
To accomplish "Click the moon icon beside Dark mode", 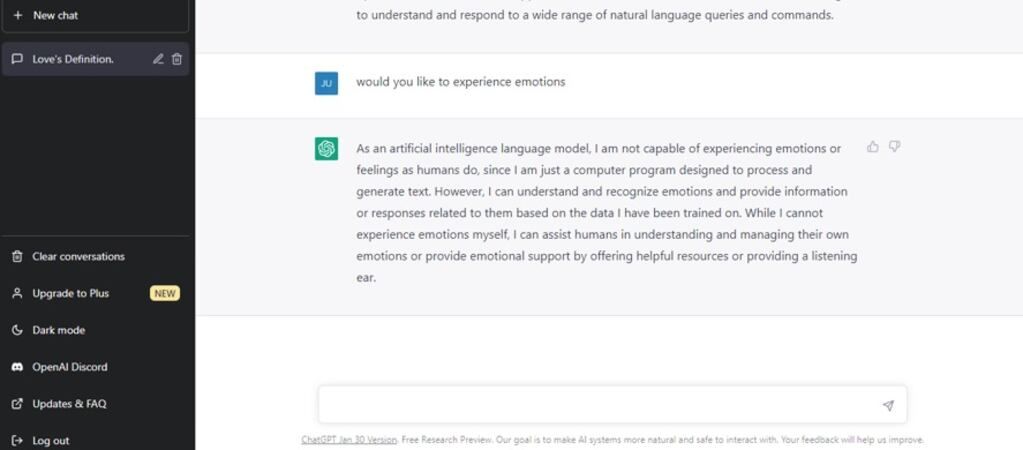I will point(17,330).
